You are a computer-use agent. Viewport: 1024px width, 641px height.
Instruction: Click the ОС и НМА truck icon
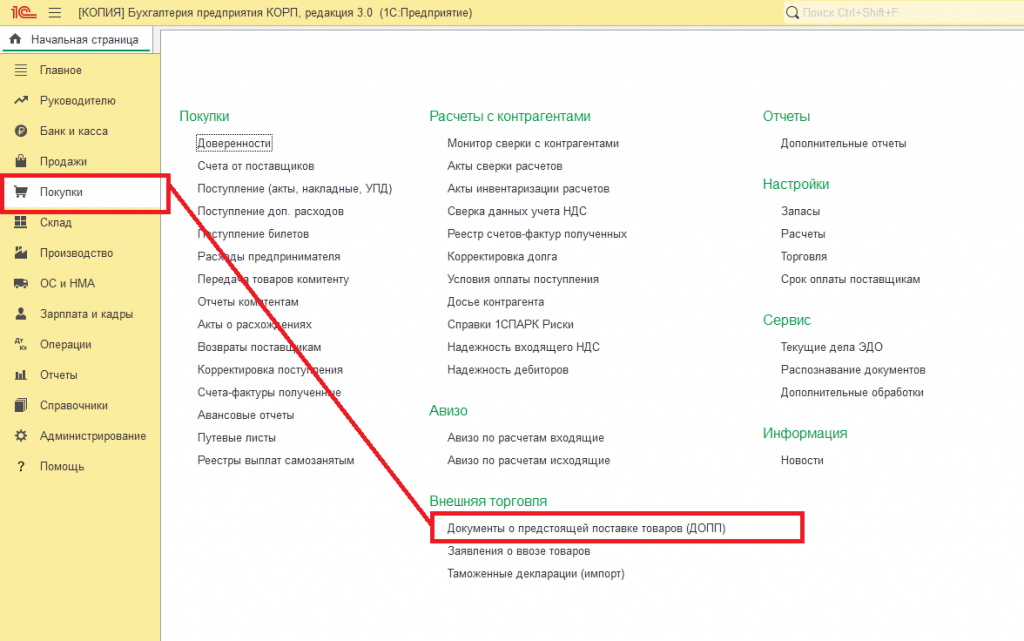click(x=21, y=283)
